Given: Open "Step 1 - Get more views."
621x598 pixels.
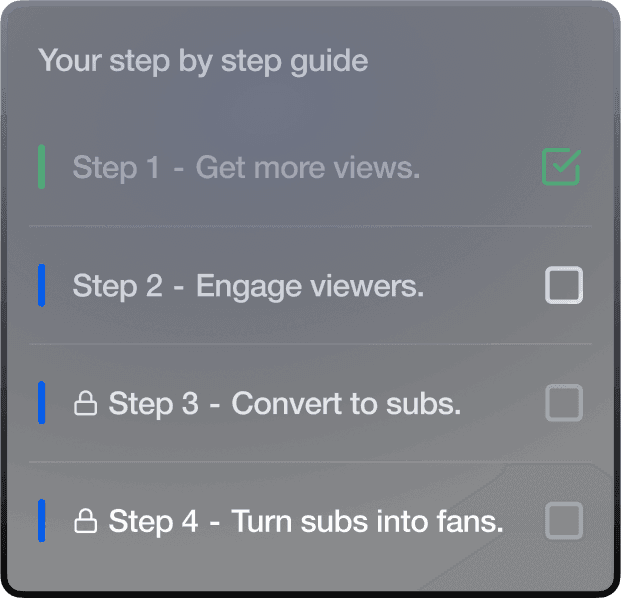Looking at the screenshot, I should (x=246, y=168).
